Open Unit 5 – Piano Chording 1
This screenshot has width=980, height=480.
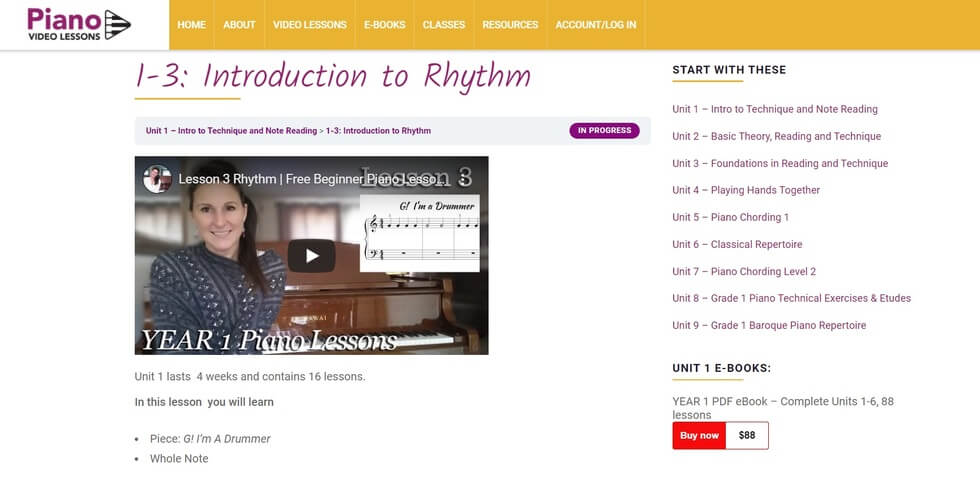731,217
